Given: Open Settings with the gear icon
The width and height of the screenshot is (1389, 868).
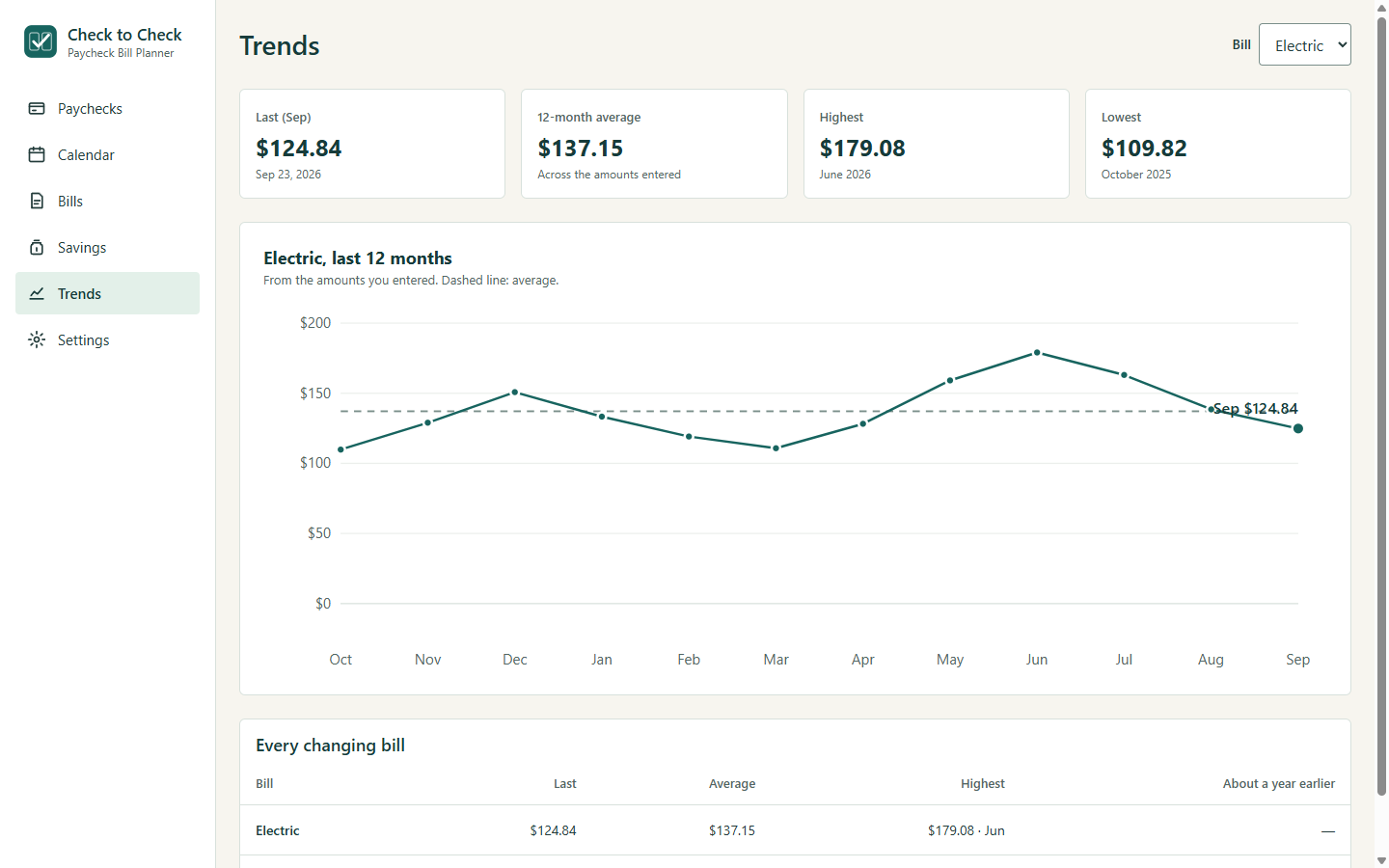Looking at the screenshot, I should pos(37,340).
